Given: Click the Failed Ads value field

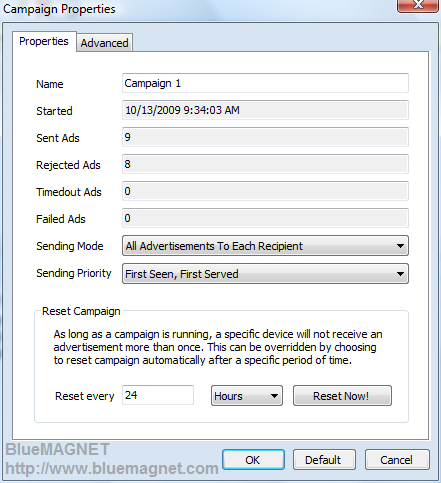Looking at the screenshot, I should tap(265, 218).
